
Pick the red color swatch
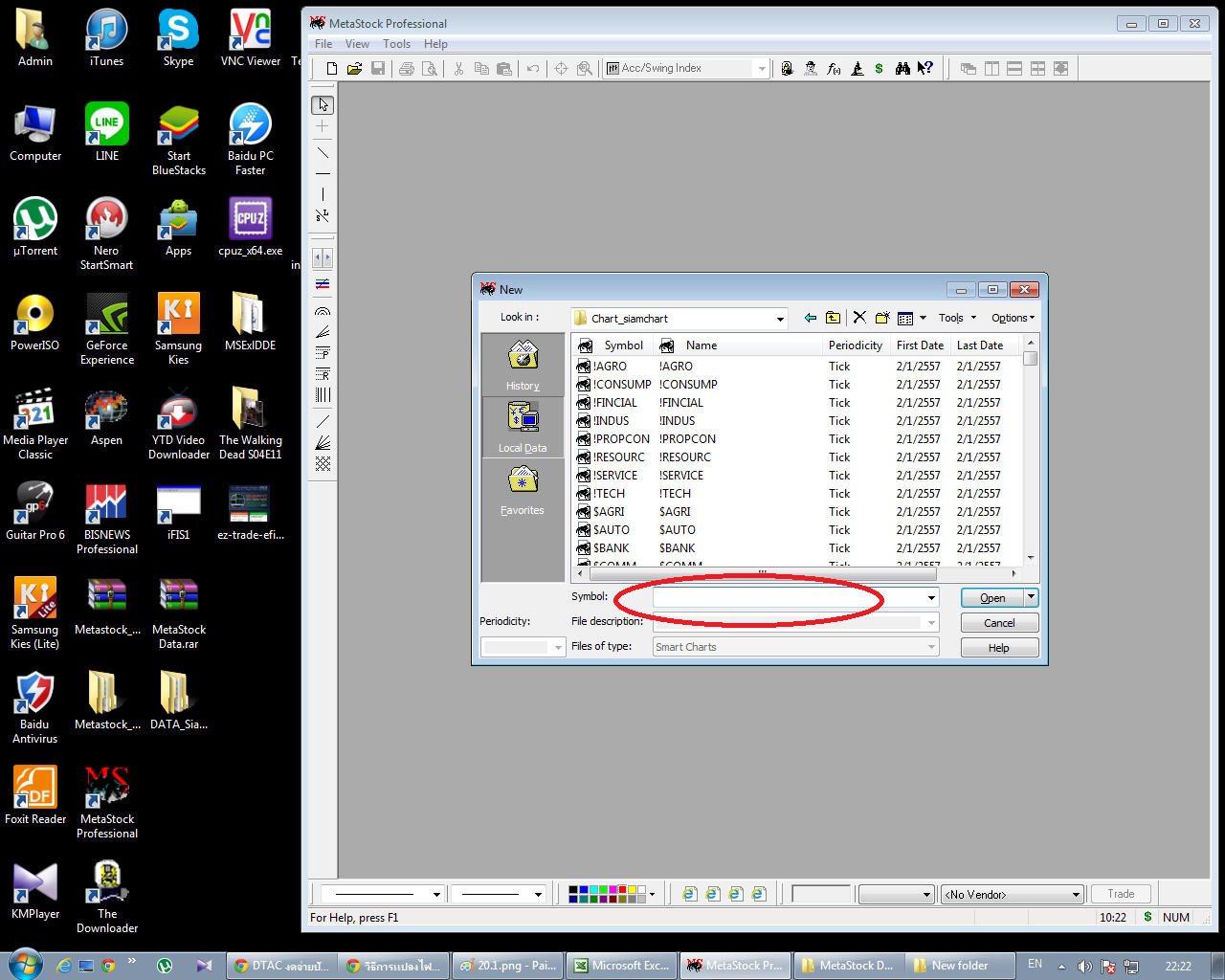click(623, 890)
